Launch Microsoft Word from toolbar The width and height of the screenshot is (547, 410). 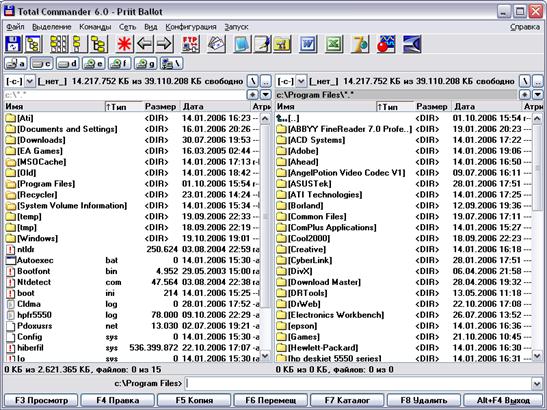(x=308, y=44)
